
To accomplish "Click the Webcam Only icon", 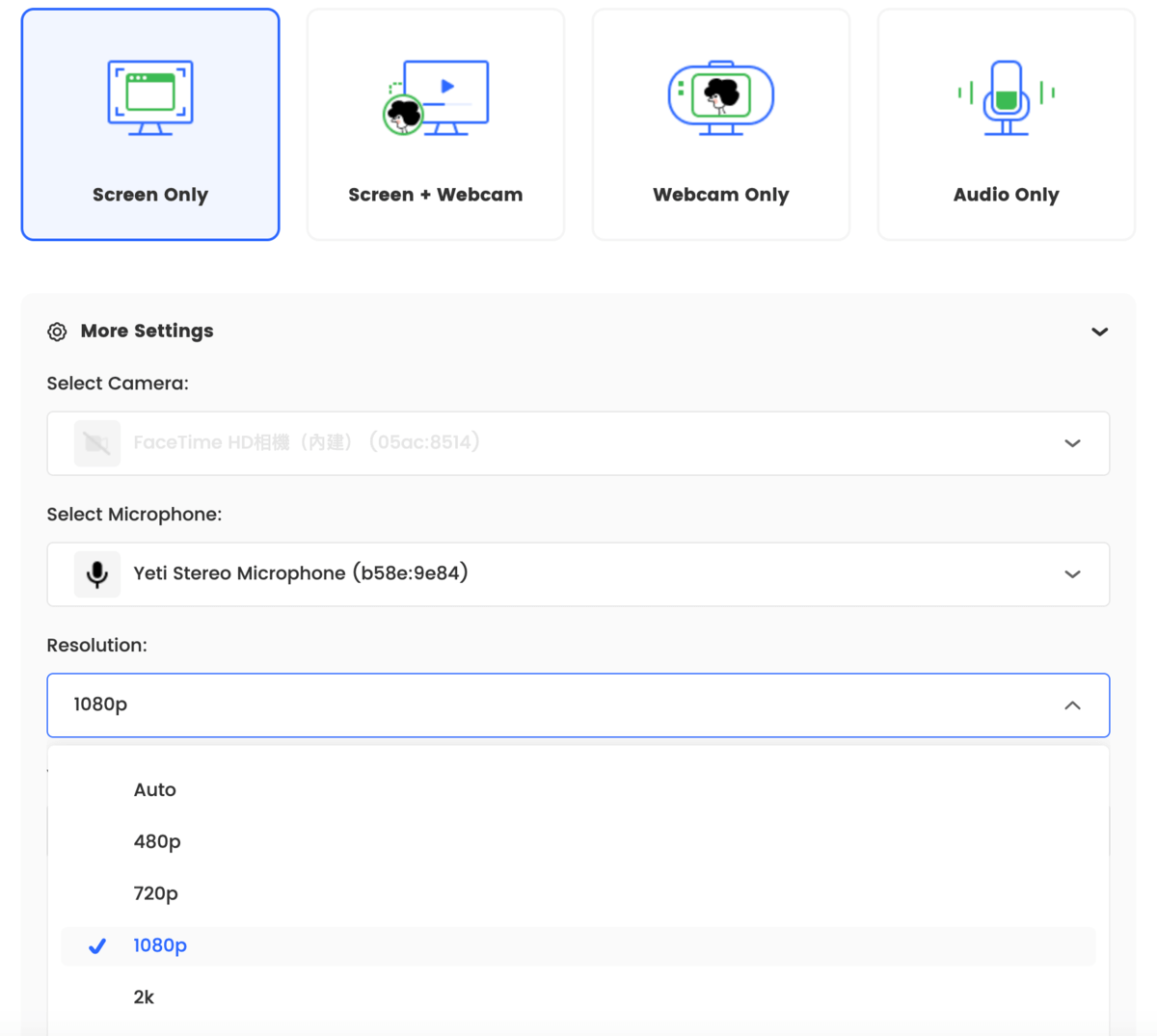I will click(x=721, y=97).
